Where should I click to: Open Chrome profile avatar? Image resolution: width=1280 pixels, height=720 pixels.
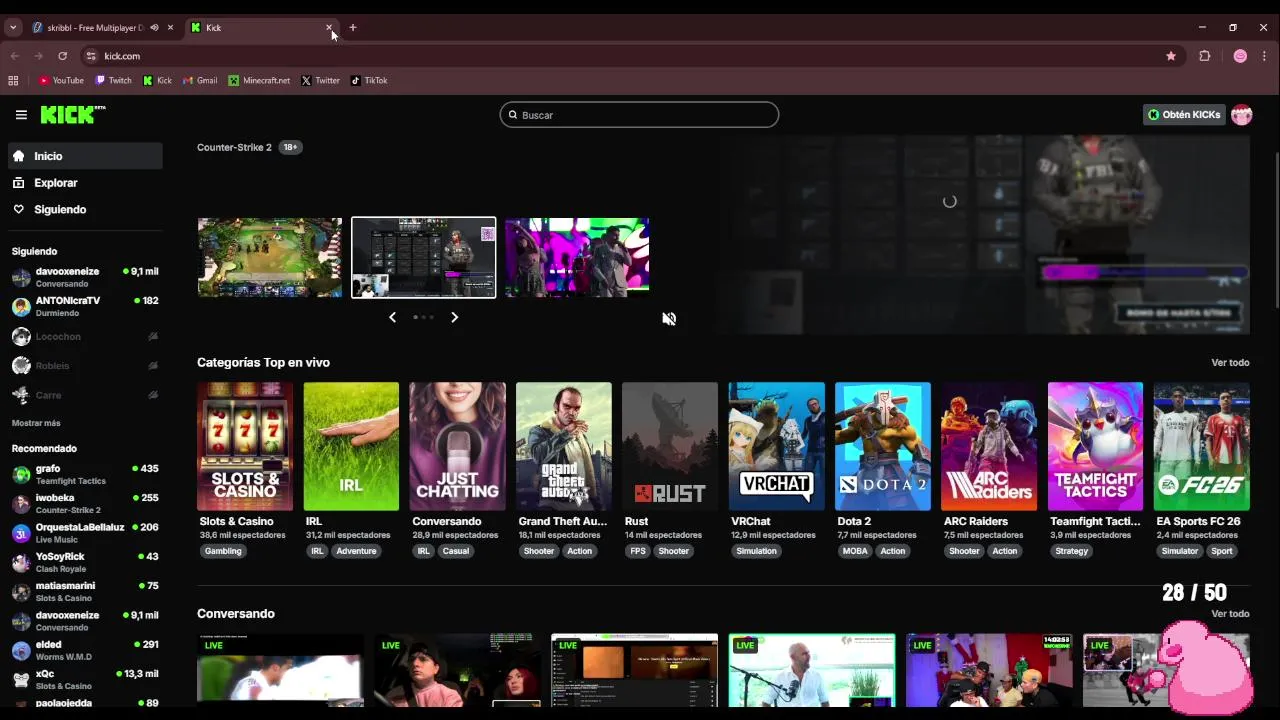(x=1240, y=56)
